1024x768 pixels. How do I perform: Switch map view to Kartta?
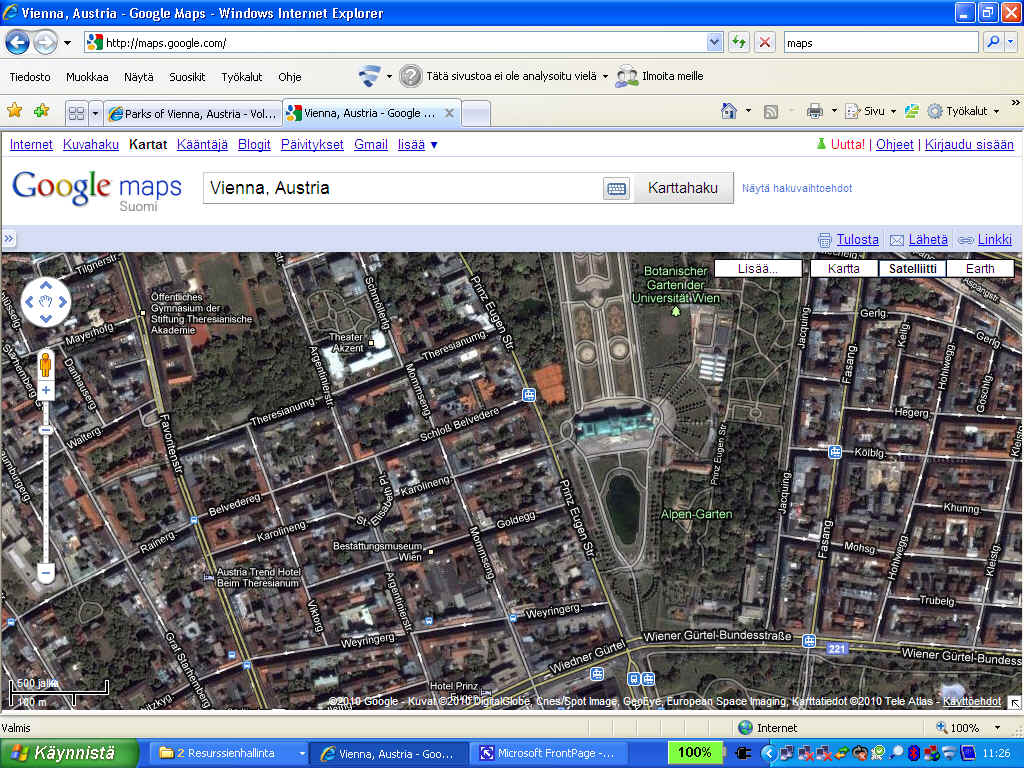point(843,268)
